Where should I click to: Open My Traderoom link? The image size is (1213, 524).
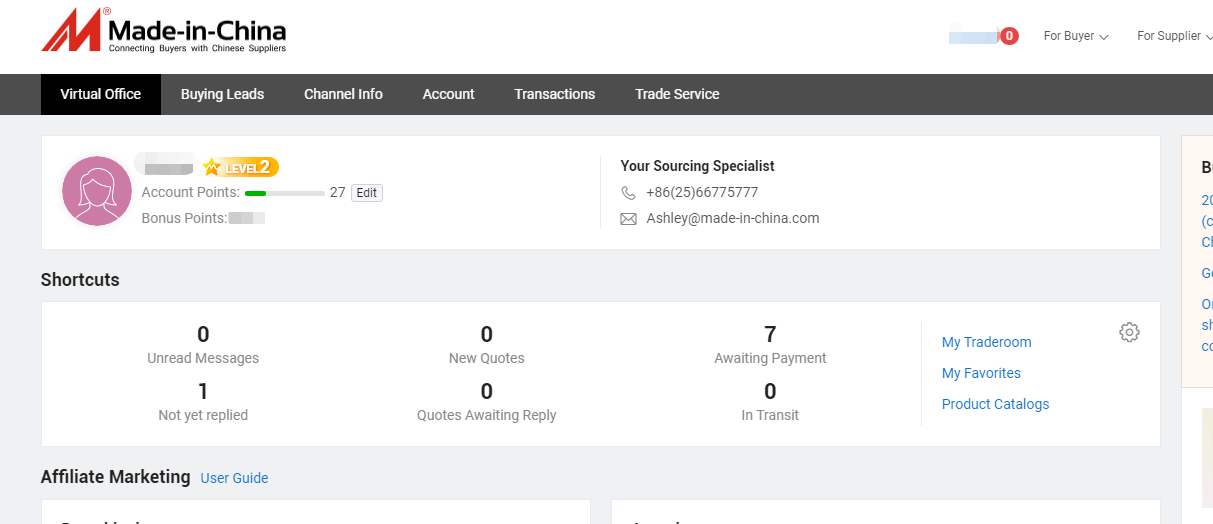[x=986, y=342]
